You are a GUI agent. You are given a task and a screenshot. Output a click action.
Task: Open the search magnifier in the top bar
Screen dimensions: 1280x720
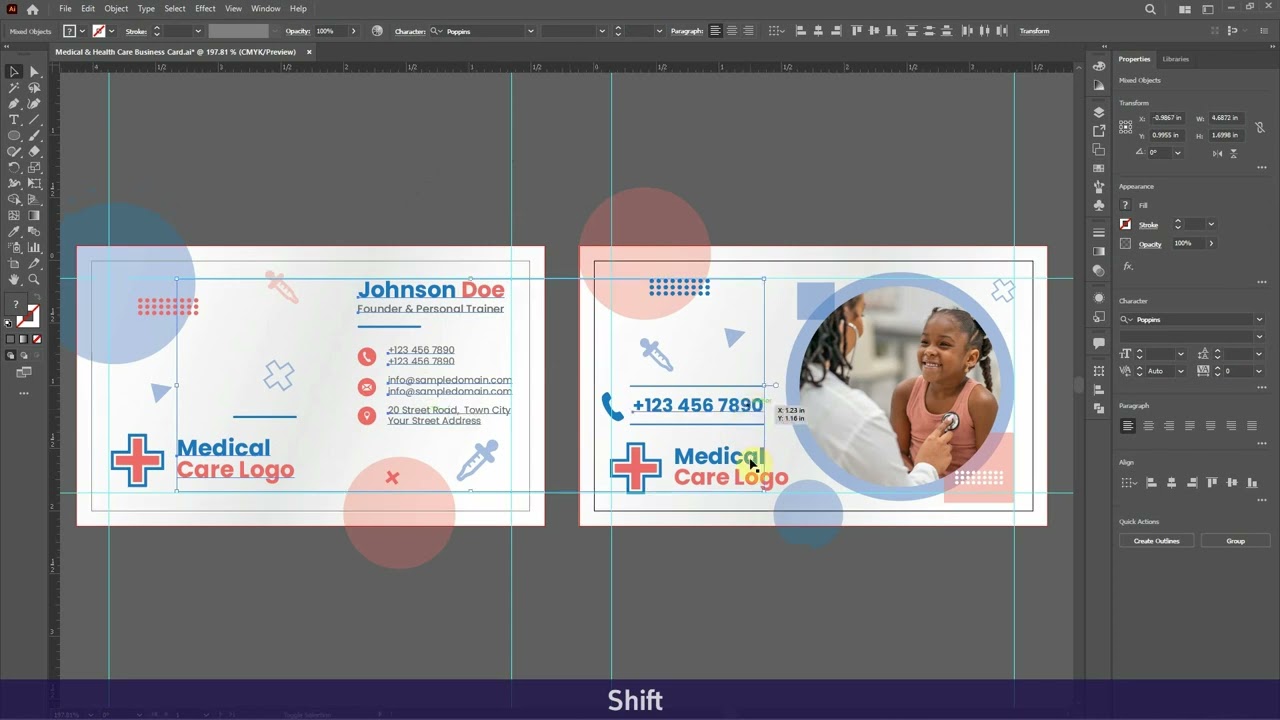point(1150,9)
